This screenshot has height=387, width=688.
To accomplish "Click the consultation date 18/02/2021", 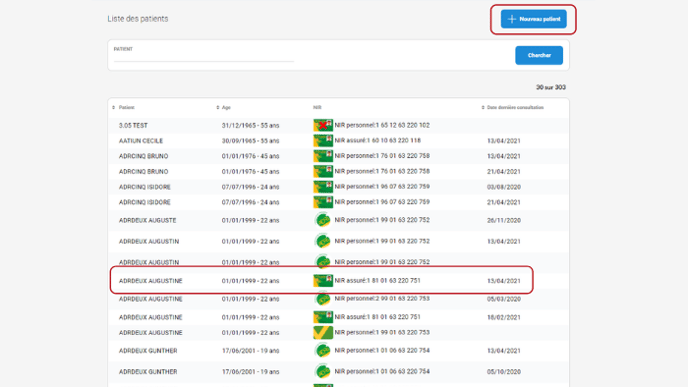I will click(x=504, y=317).
